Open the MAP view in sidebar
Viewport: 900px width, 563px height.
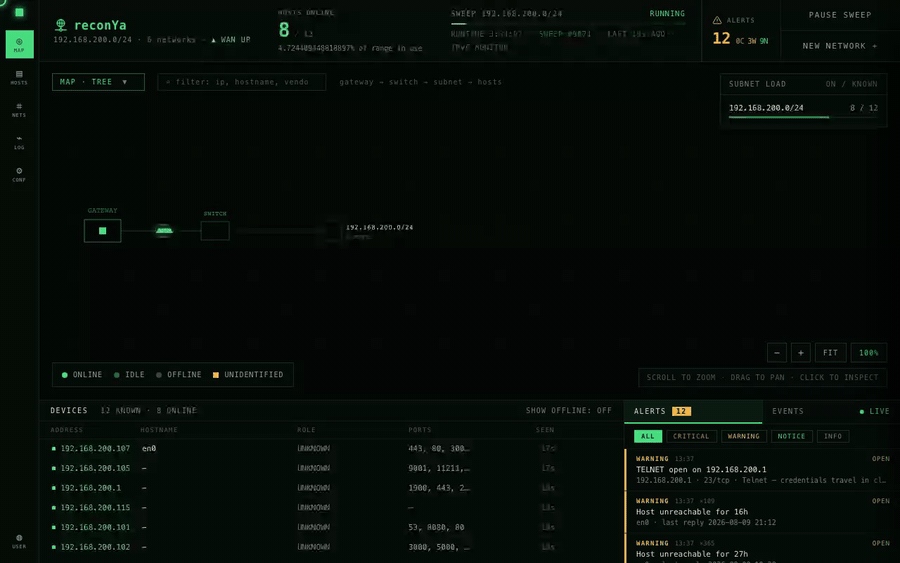pos(20,44)
